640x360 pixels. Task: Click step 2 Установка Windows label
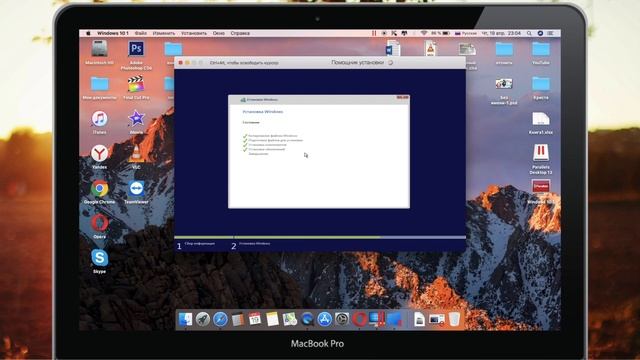(254, 244)
